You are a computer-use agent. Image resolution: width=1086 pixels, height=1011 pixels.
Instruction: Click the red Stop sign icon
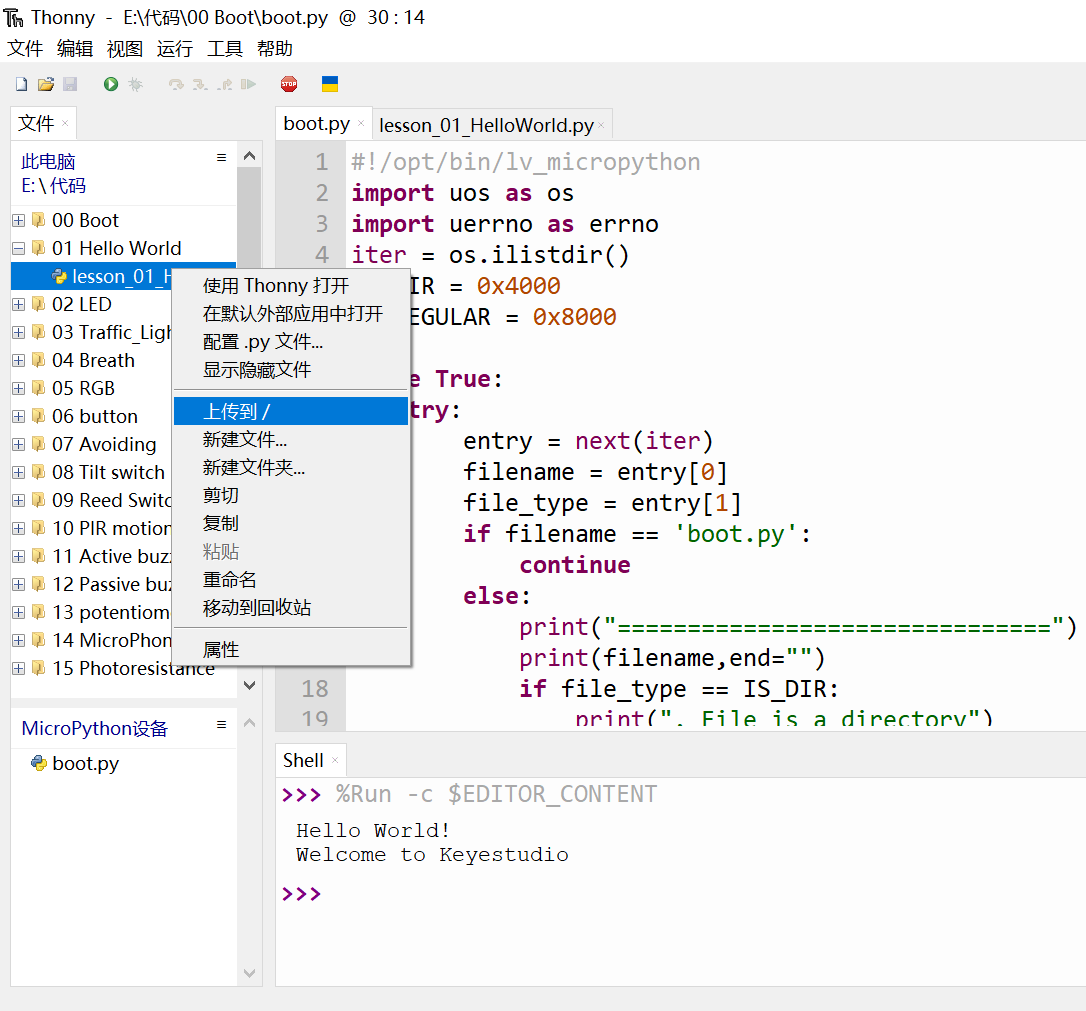coord(289,84)
